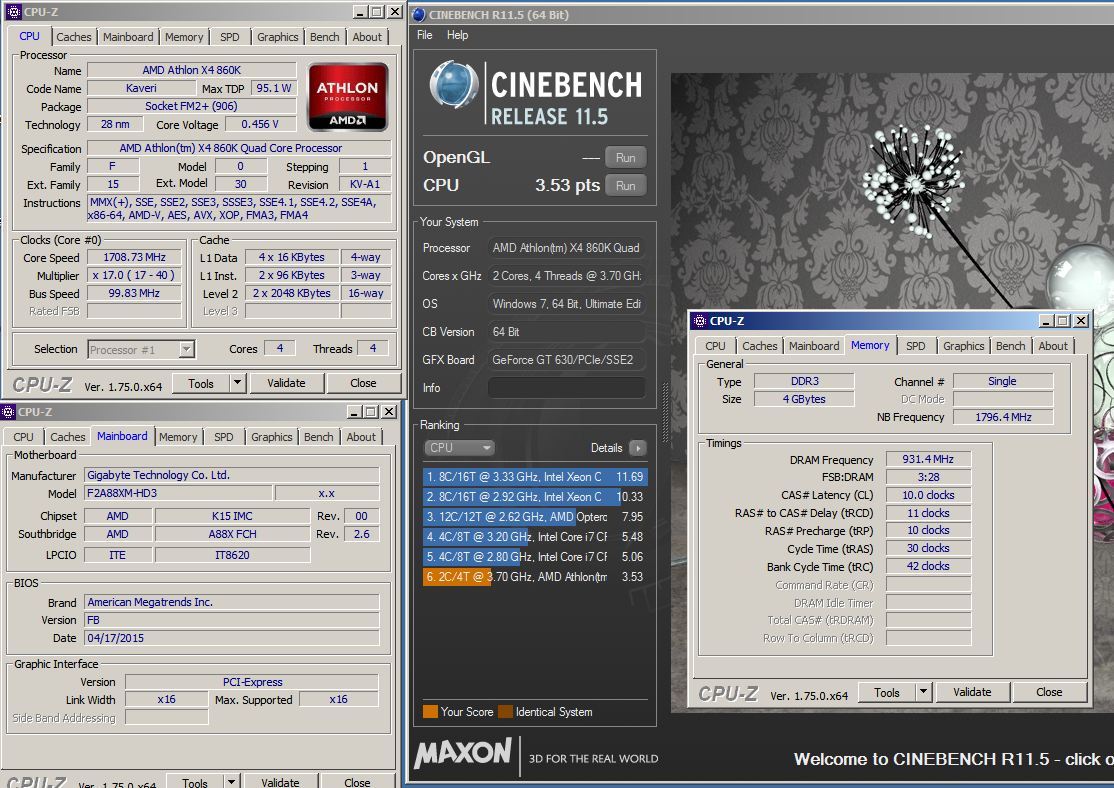
Task: Open Bench tab in Mainboard CPU-Z window
Action: [318, 437]
